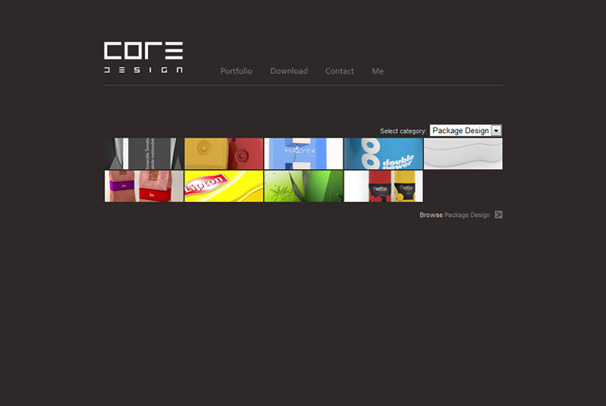Select the green leaves thumbnail
The image size is (606, 406).
304,186
